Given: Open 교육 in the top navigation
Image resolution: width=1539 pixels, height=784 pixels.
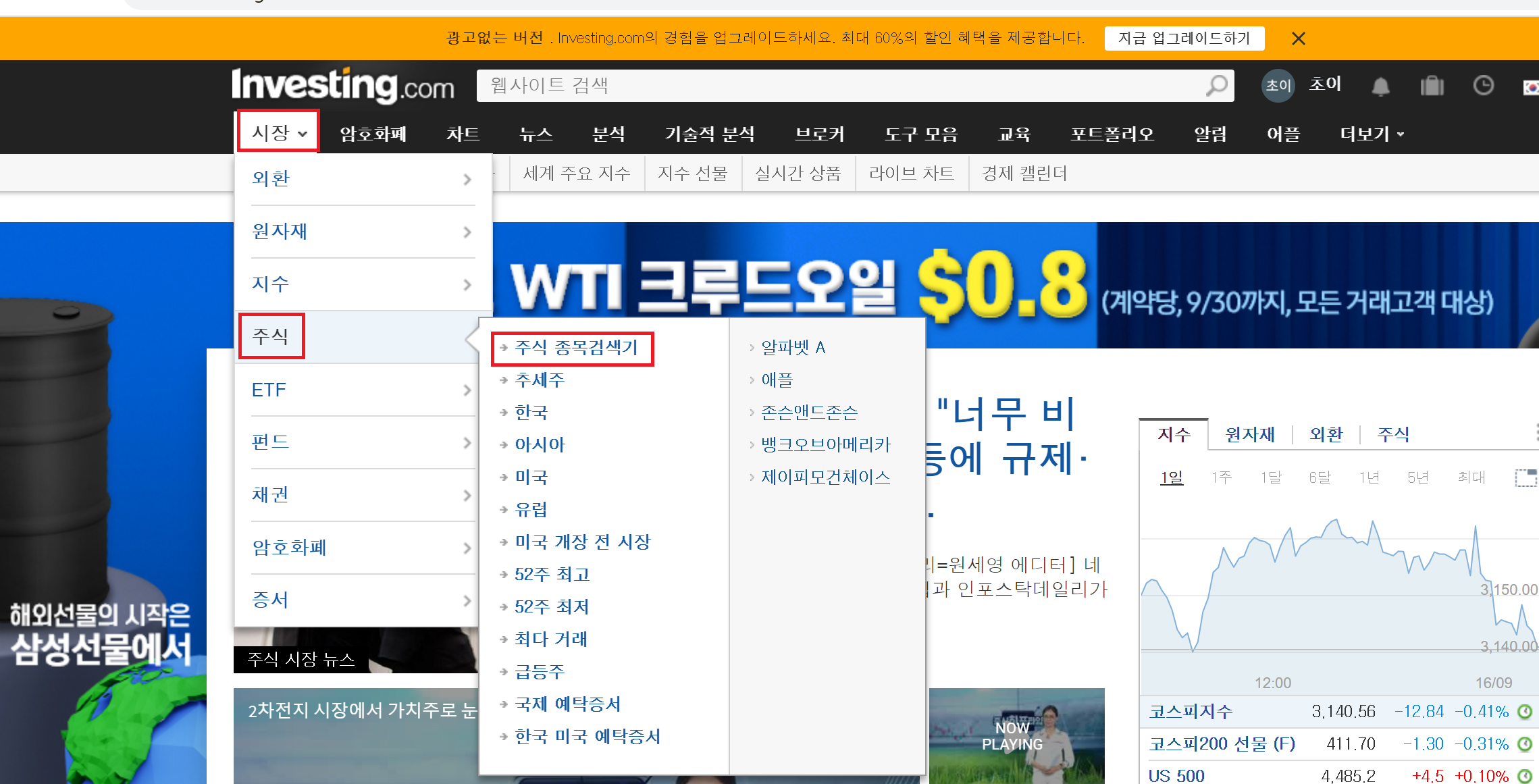Looking at the screenshot, I should 1014,134.
